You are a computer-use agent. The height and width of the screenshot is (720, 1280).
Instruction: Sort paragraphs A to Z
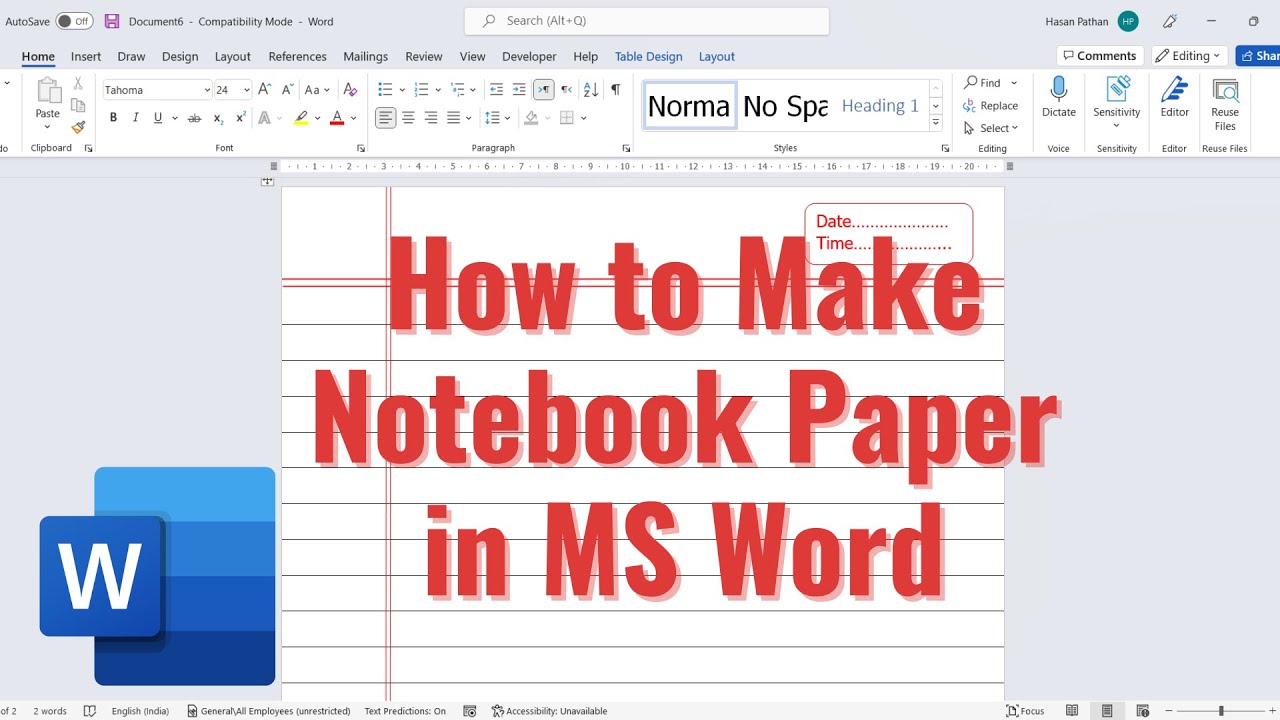click(x=590, y=90)
